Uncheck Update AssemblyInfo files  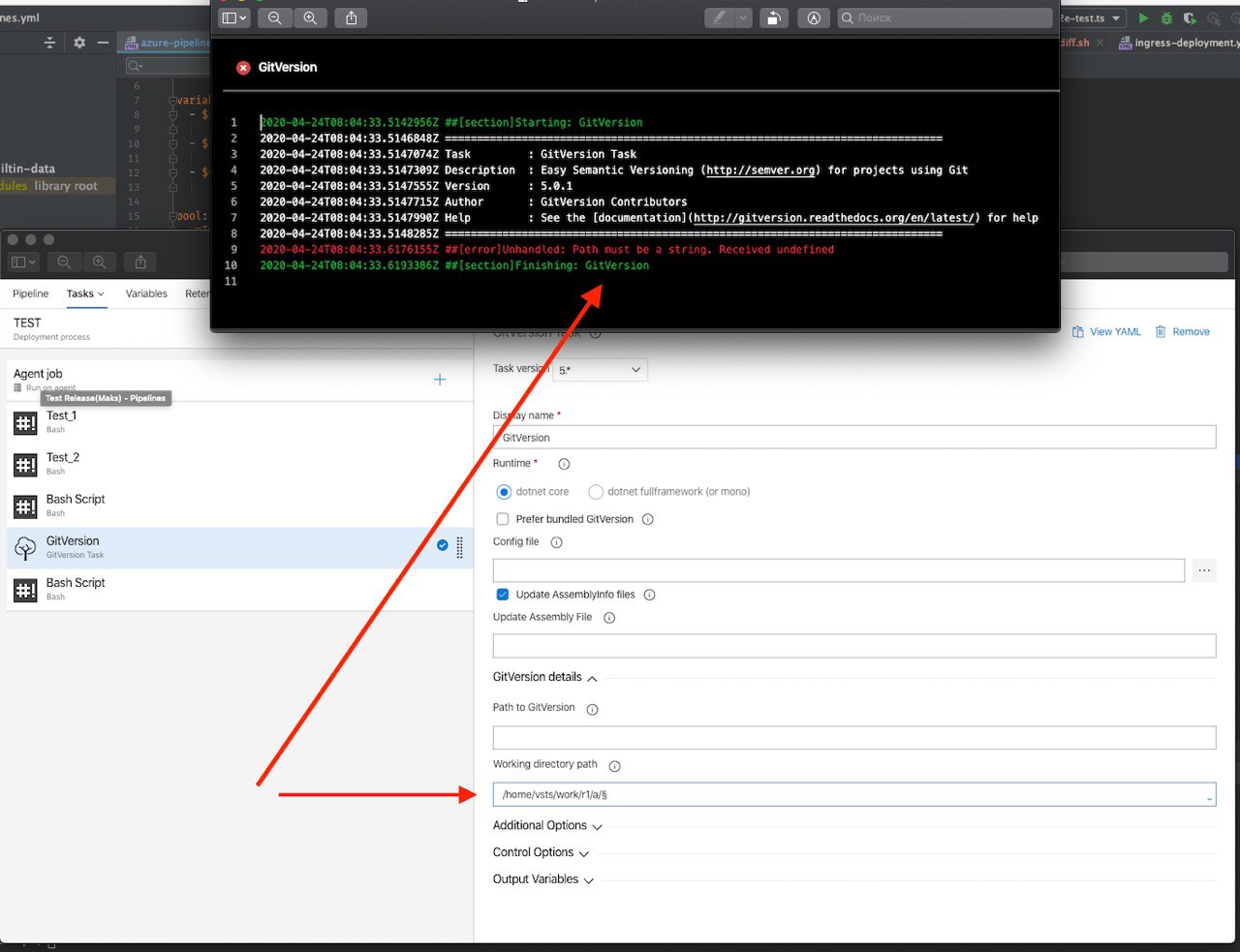(x=503, y=595)
